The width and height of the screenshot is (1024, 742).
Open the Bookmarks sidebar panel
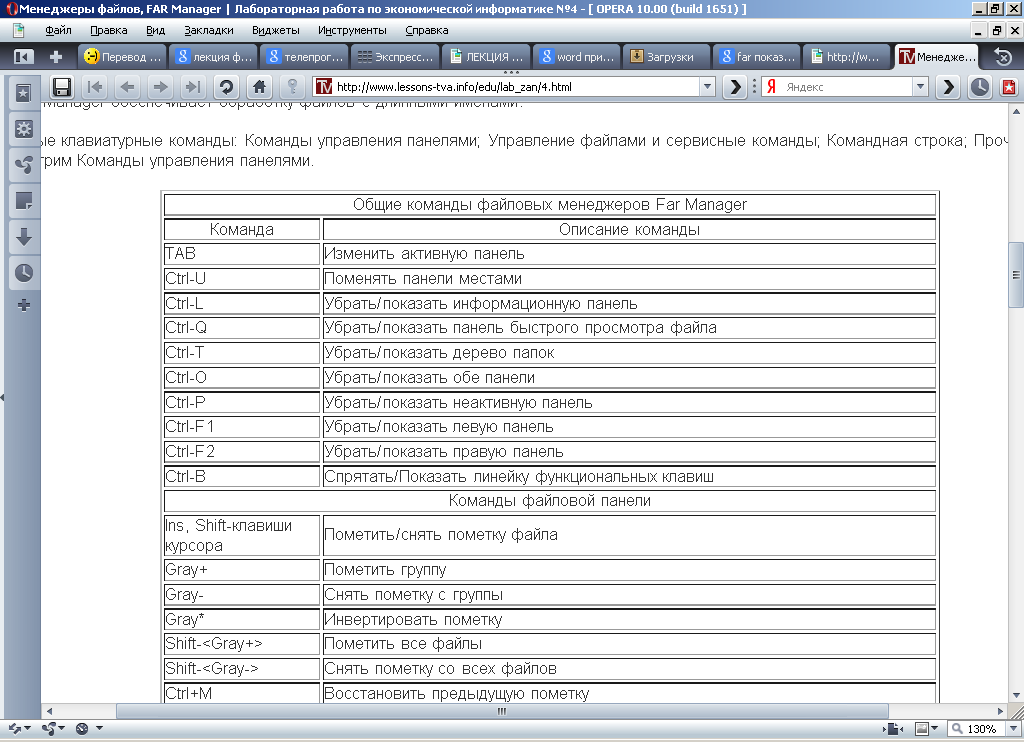24,93
